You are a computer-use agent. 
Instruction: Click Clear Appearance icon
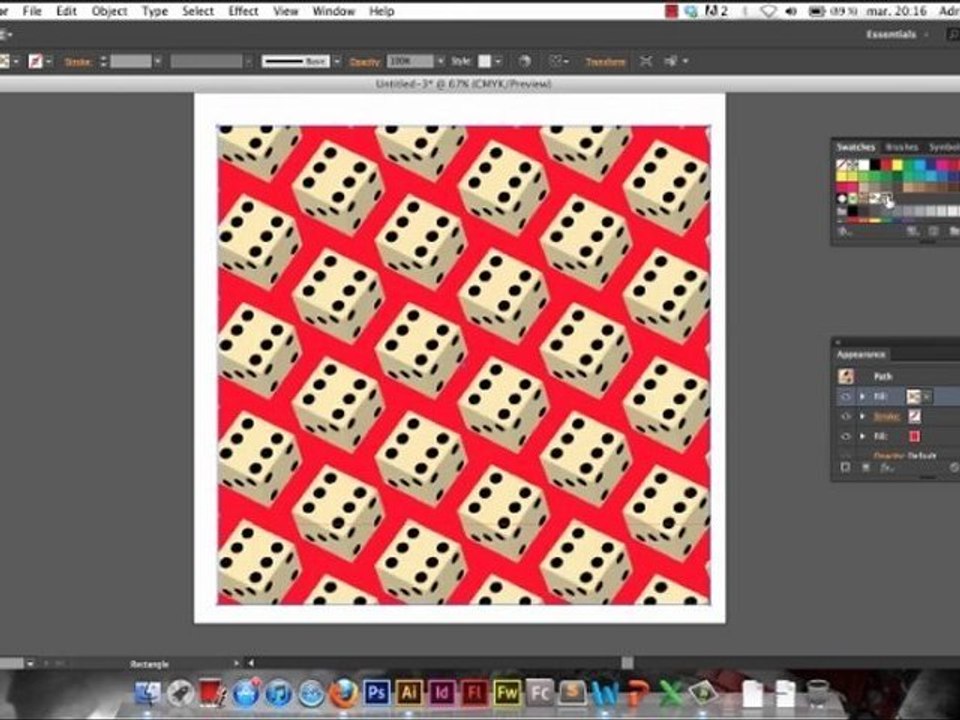tap(954, 468)
